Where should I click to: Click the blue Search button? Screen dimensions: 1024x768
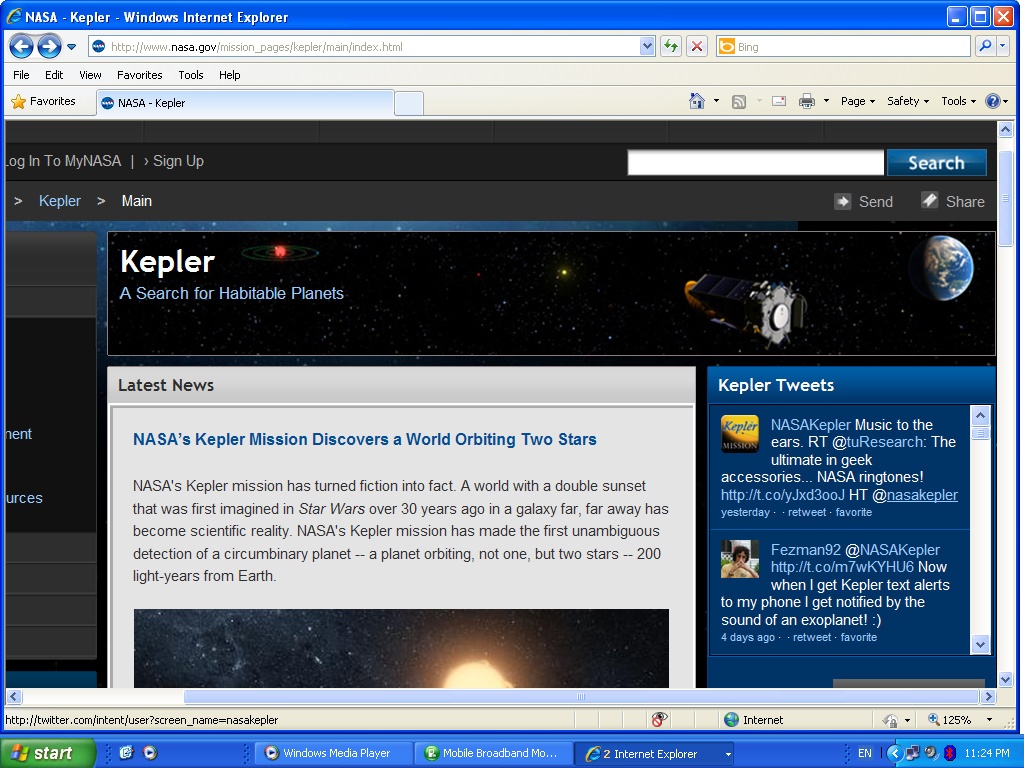tap(936, 163)
